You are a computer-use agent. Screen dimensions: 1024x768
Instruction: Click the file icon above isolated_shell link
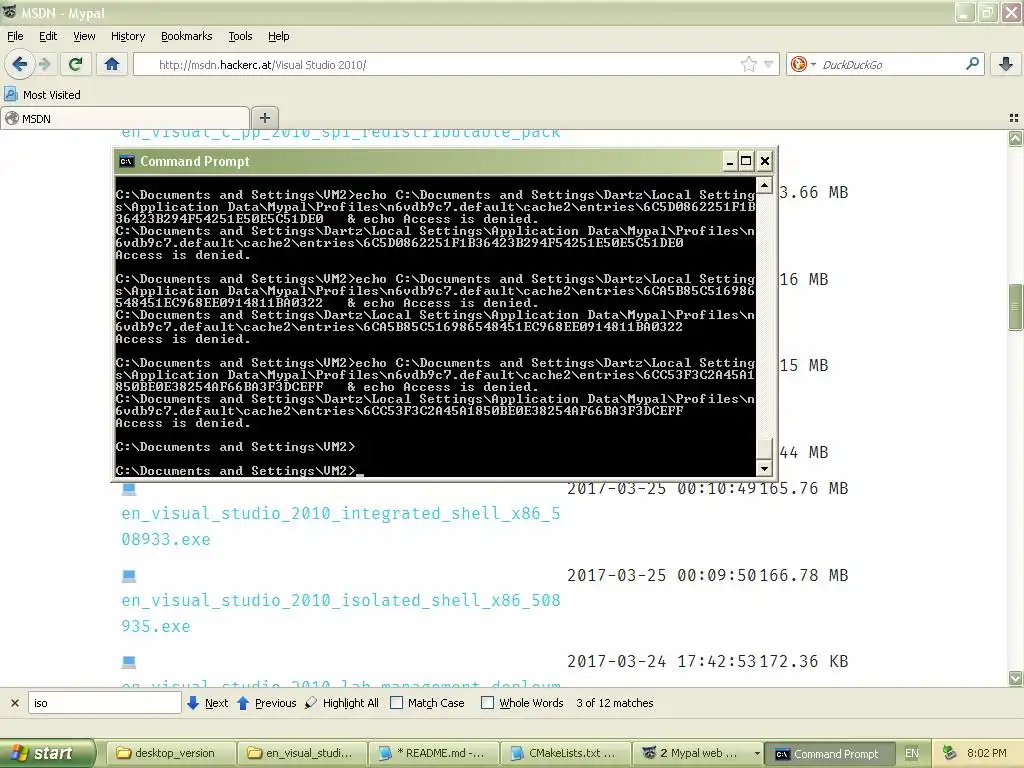pos(129,575)
